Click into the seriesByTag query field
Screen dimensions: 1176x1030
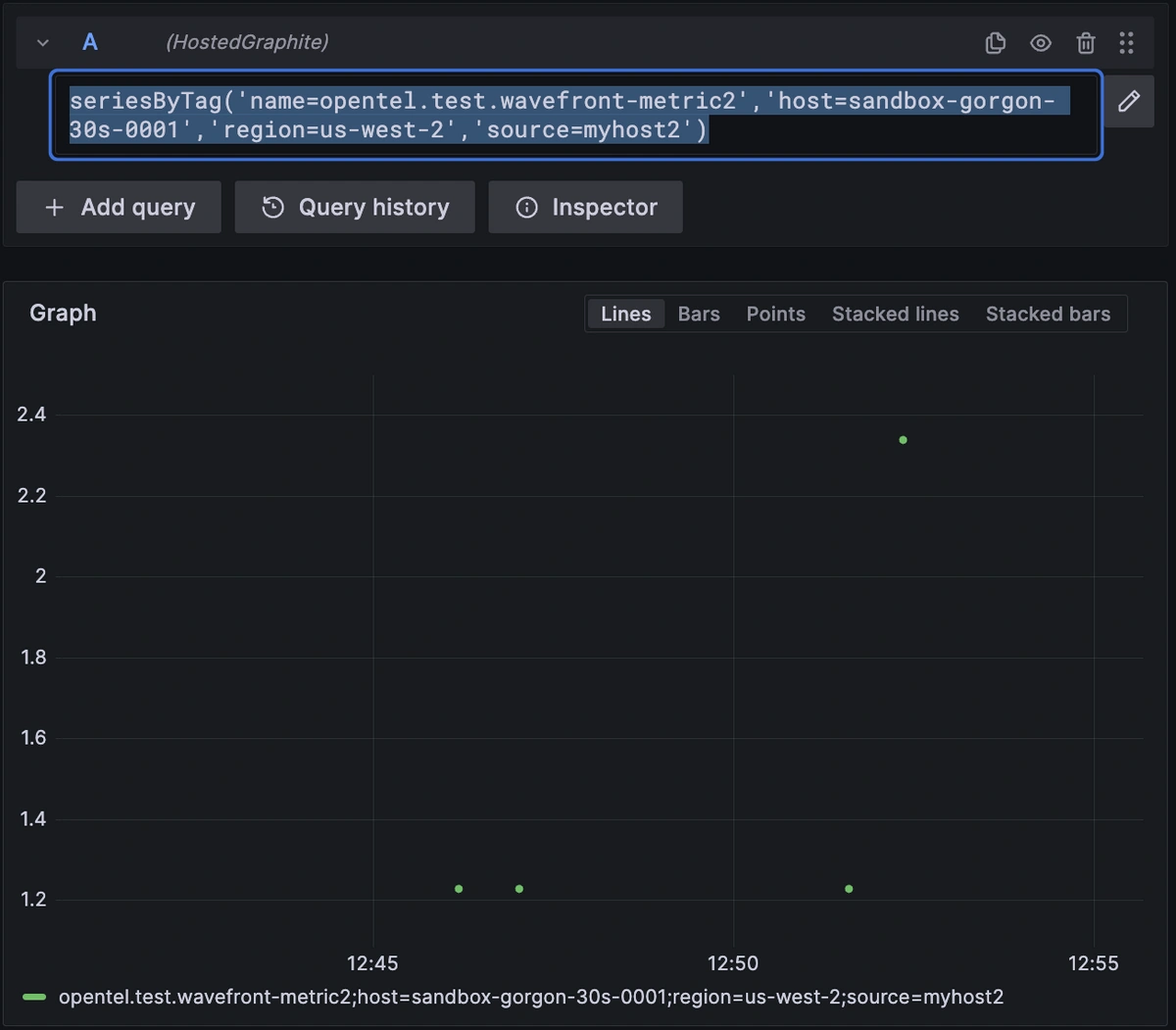click(x=576, y=115)
